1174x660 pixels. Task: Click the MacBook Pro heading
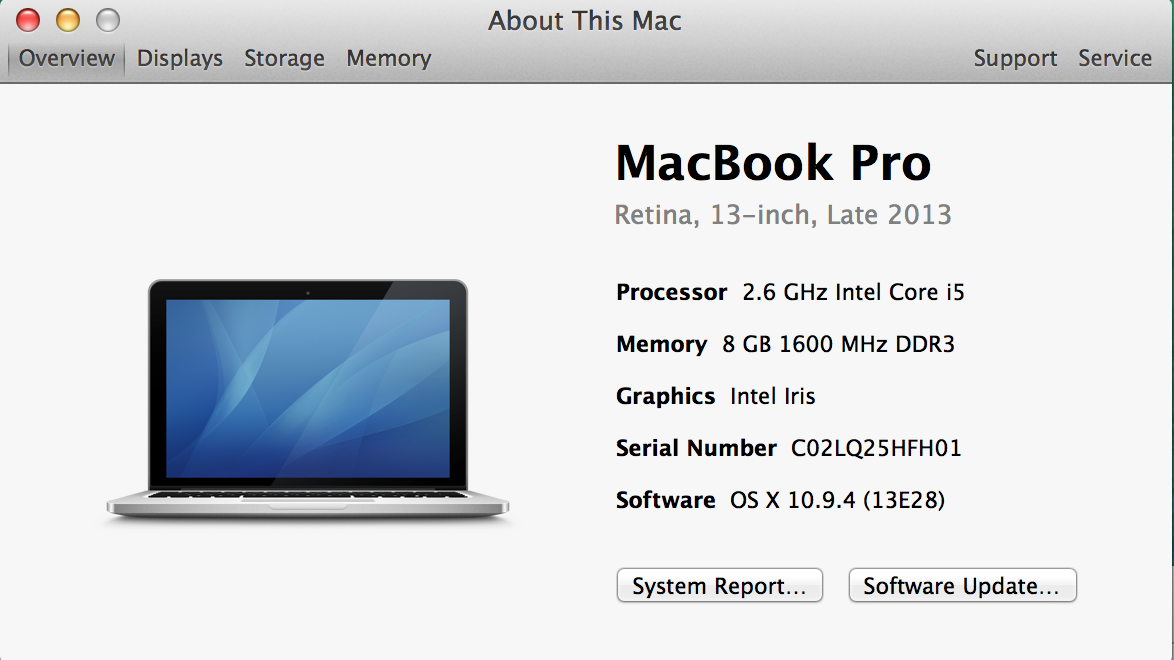coord(773,163)
